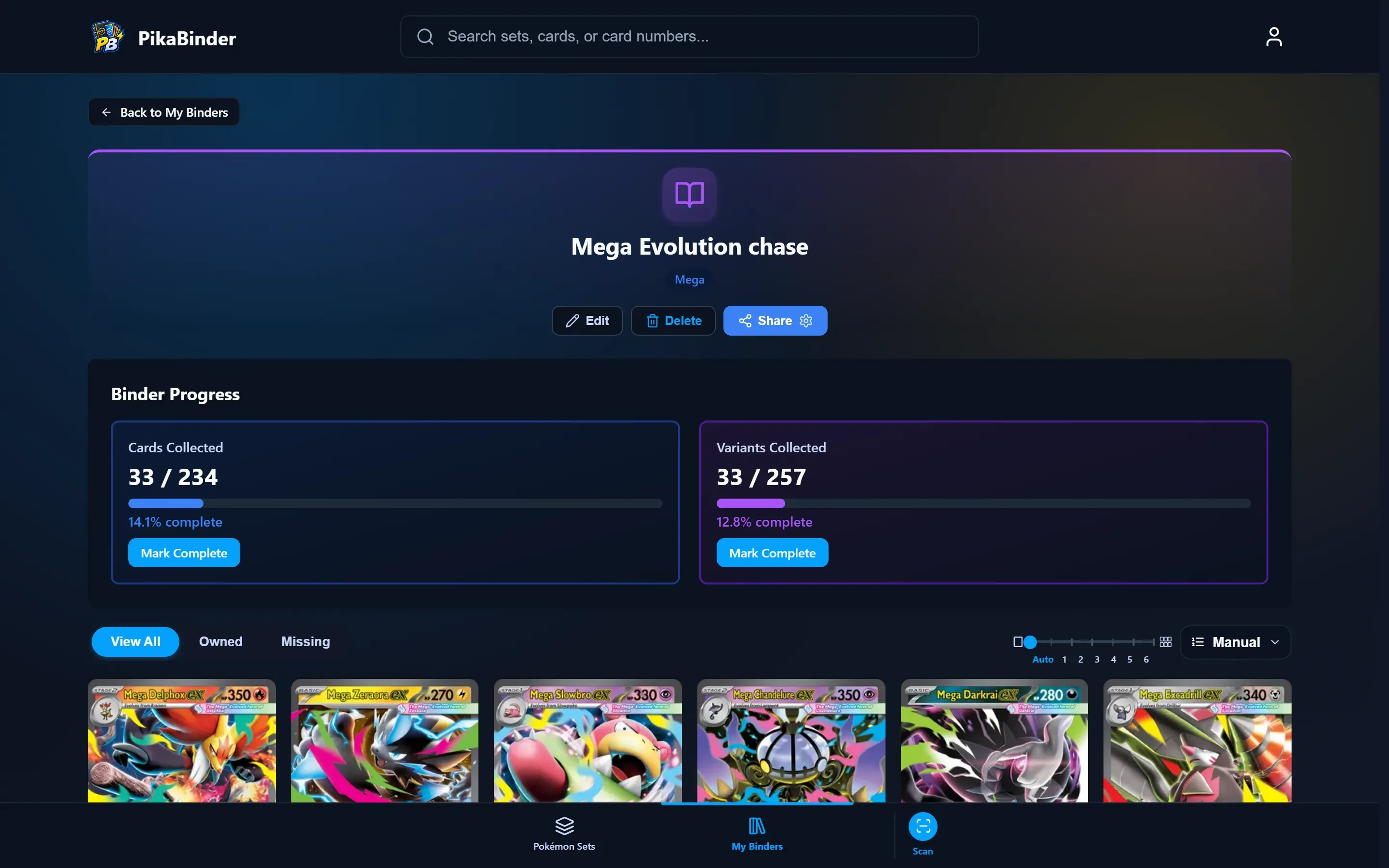Click the My Binders library icon
This screenshot has height=868, width=1389.
tap(757, 826)
